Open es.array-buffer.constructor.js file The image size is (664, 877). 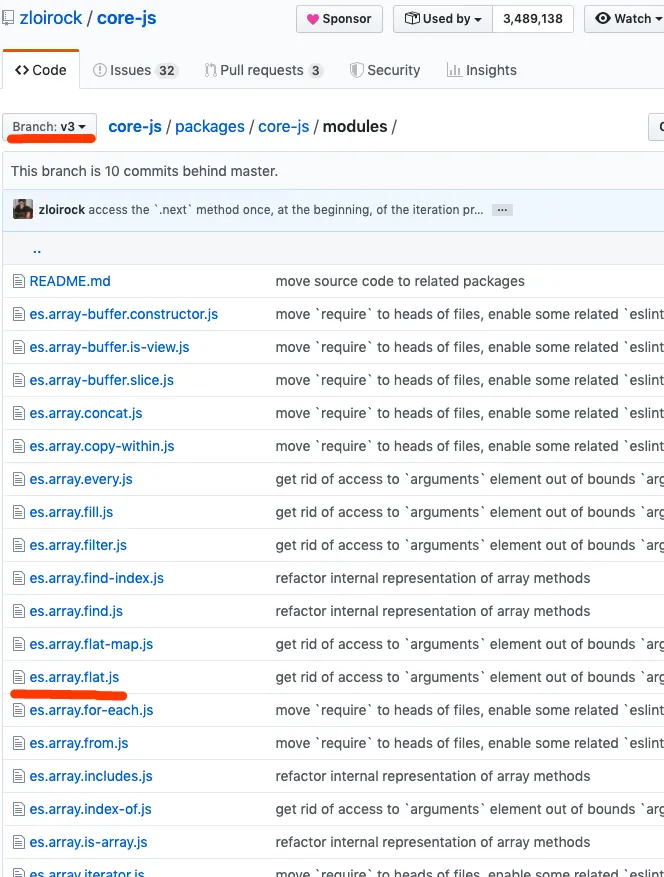(124, 314)
